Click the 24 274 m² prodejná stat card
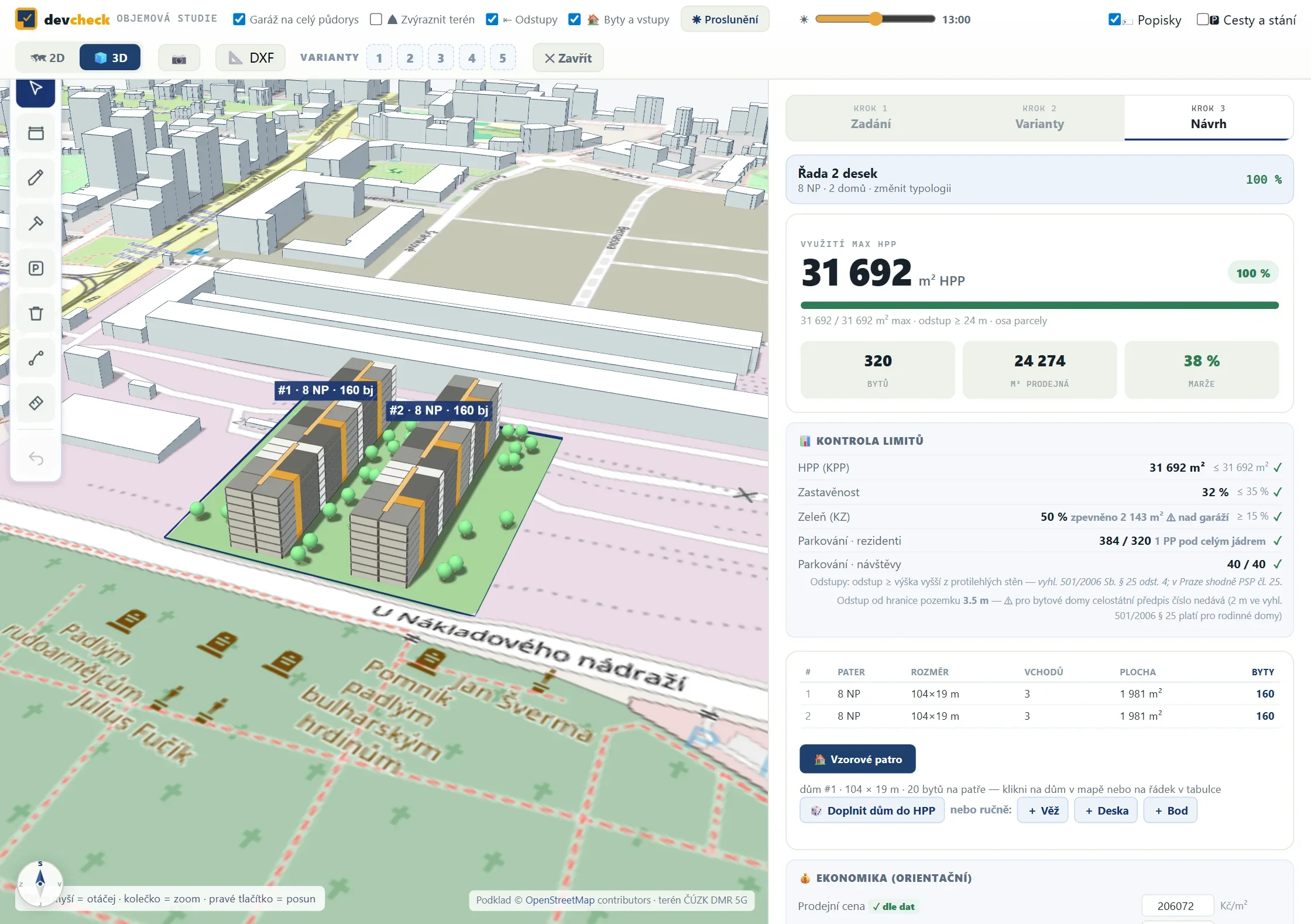Viewport: 1311px width, 924px height. [1039, 370]
